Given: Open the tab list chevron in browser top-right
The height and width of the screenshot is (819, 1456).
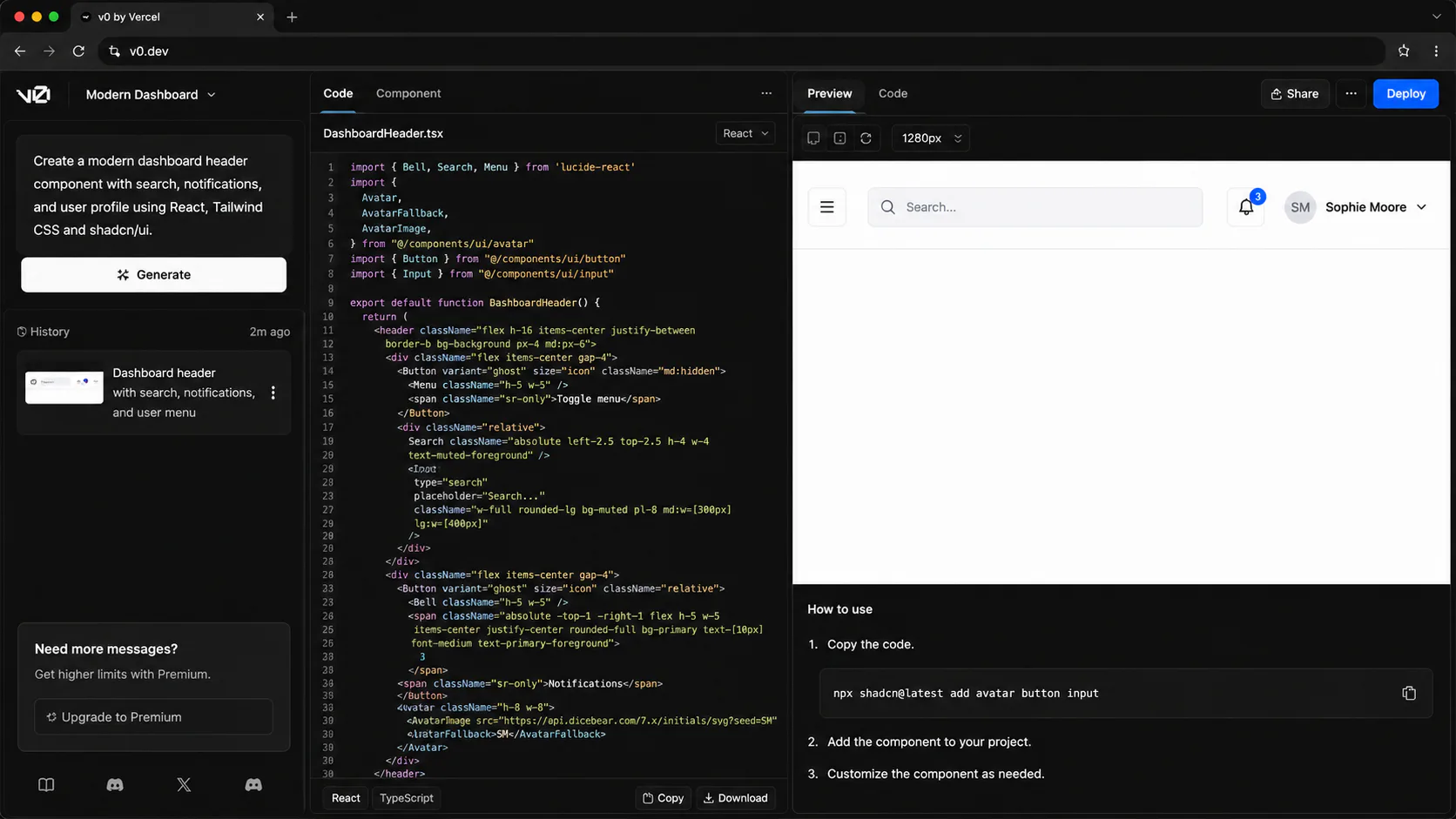Looking at the screenshot, I should 1436,17.
